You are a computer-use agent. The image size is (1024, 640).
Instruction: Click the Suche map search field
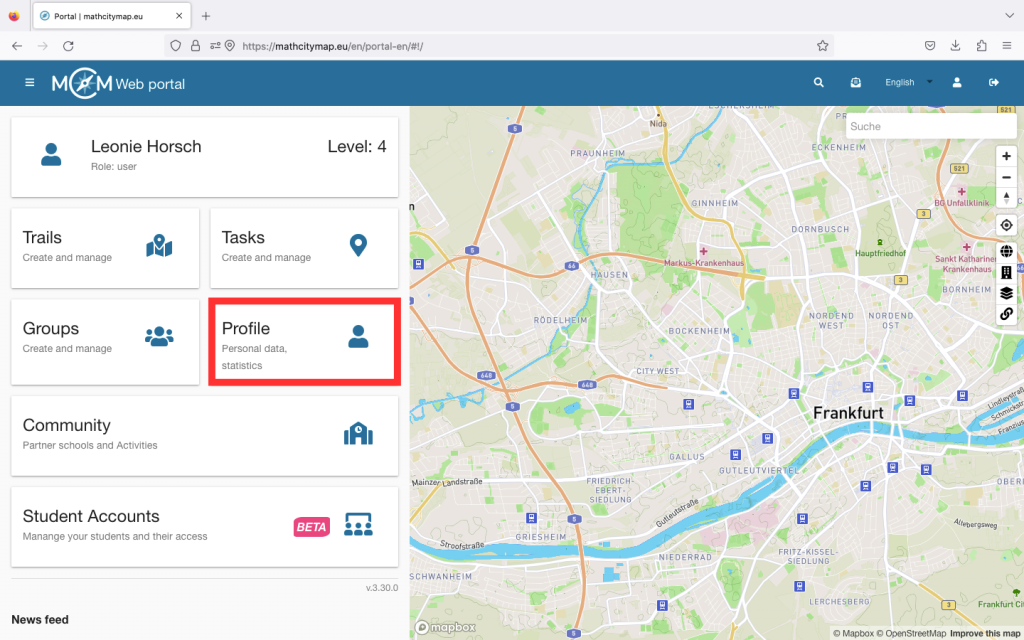pos(930,127)
